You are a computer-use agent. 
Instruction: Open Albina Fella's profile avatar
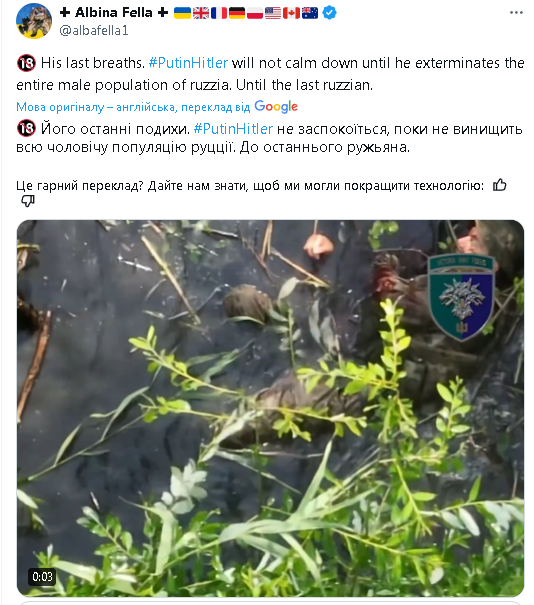click(34, 21)
